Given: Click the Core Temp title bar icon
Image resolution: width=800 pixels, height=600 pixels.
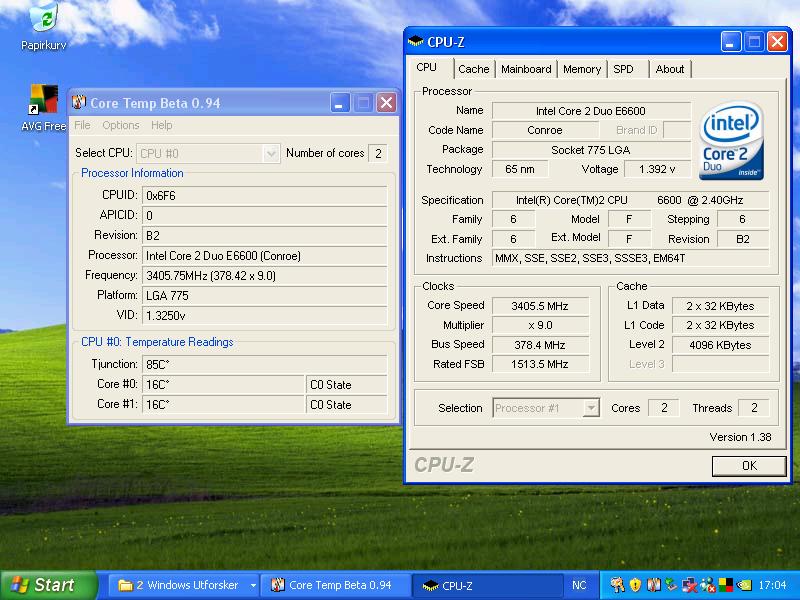Looking at the screenshot, I should click(79, 103).
